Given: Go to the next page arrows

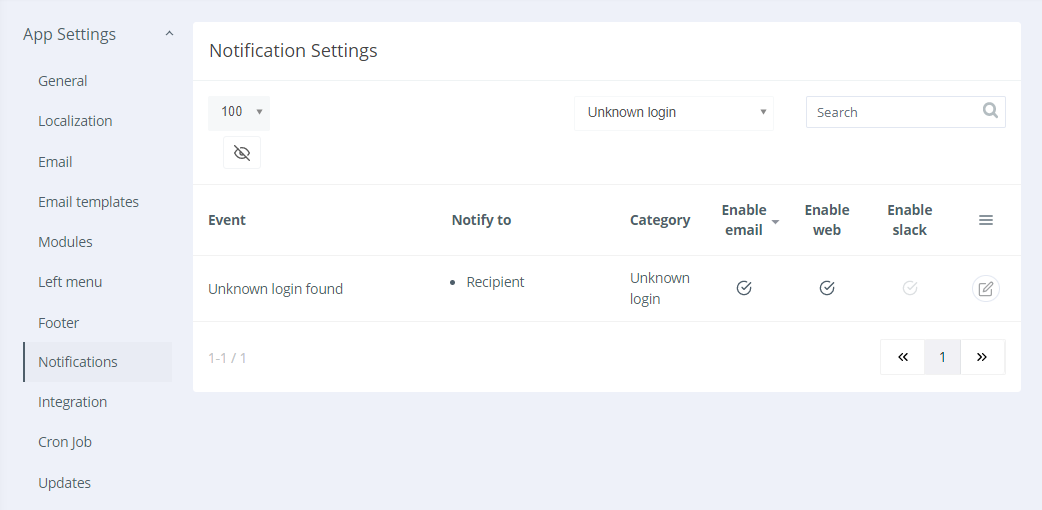Looking at the screenshot, I should [982, 357].
